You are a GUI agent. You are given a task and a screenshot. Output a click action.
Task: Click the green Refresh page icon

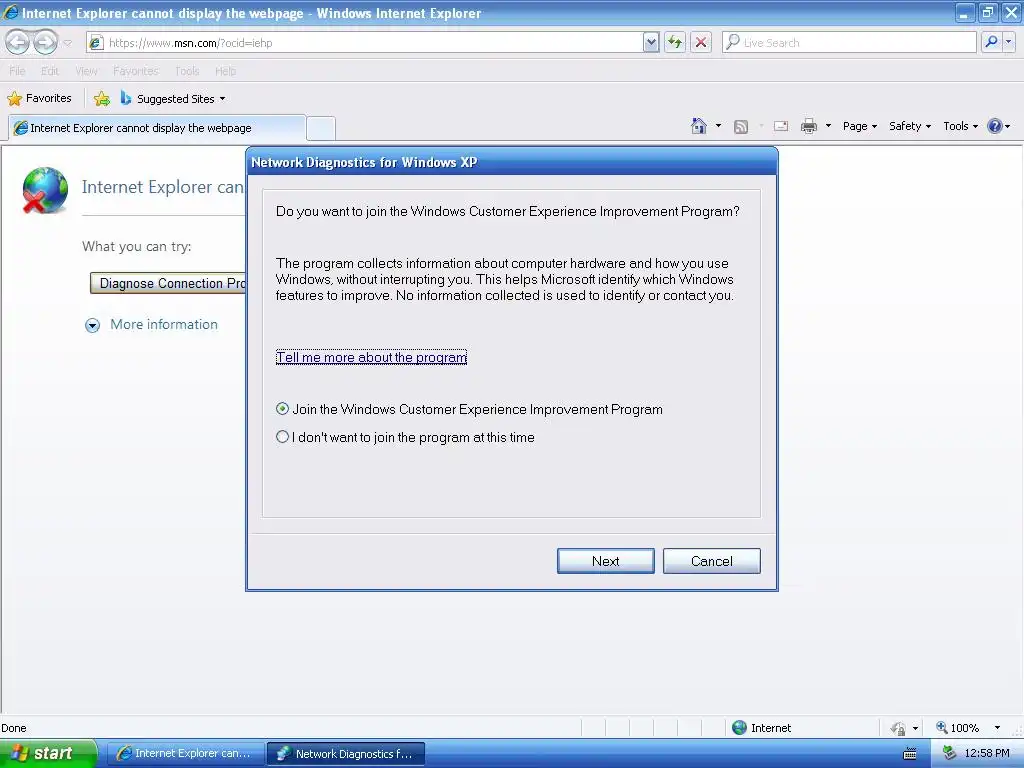pyautogui.click(x=675, y=42)
